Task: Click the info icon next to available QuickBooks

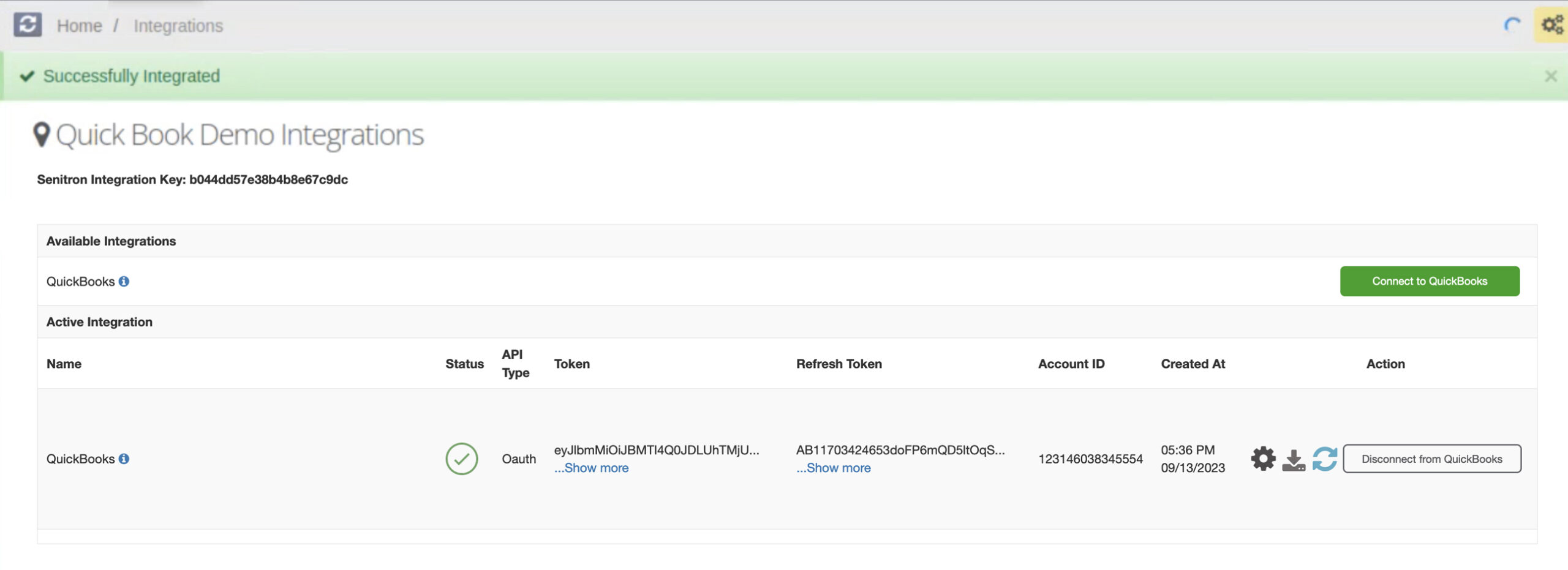Action: point(124,281)
